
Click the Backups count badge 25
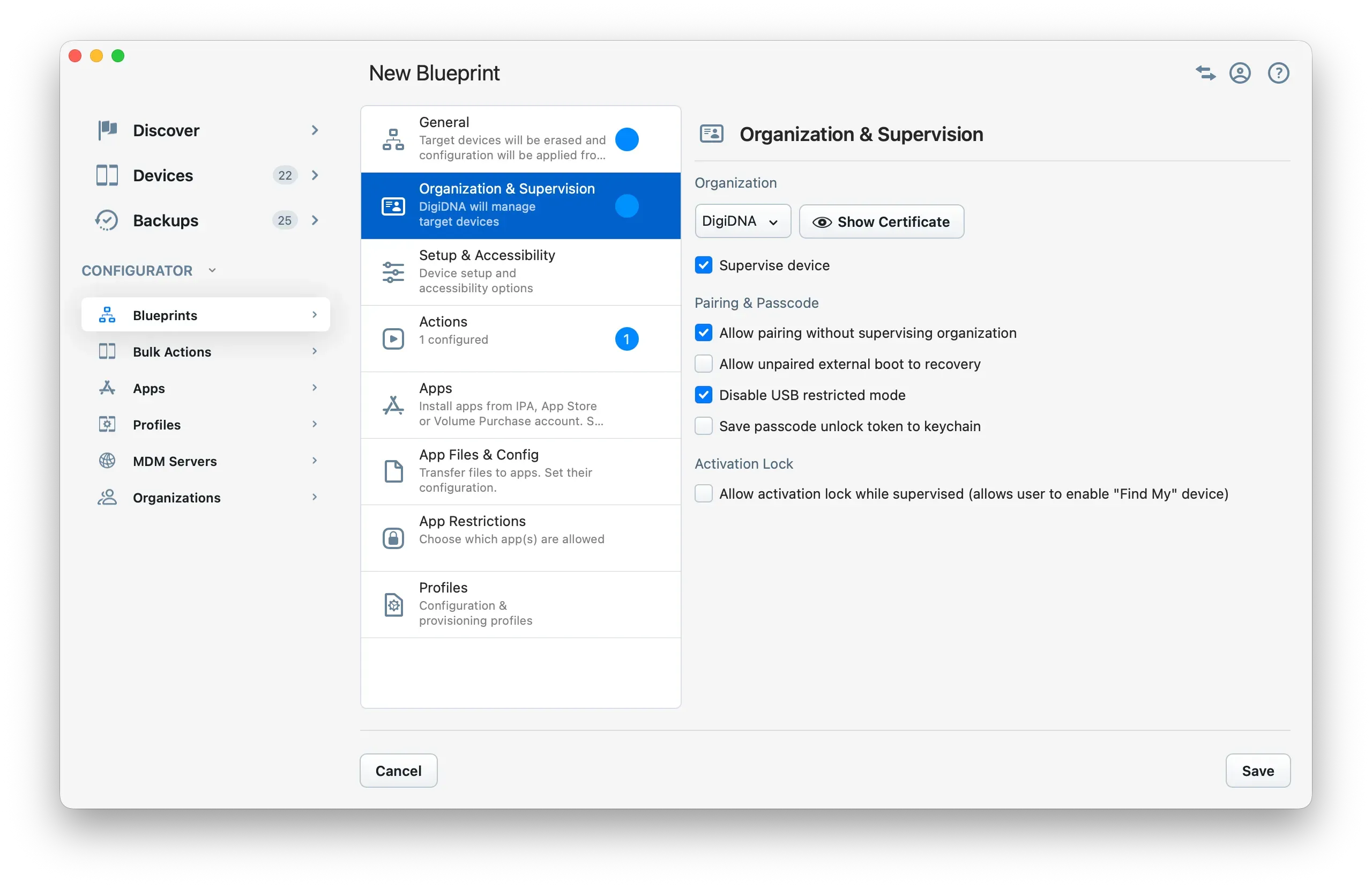[x=285, y=220]
